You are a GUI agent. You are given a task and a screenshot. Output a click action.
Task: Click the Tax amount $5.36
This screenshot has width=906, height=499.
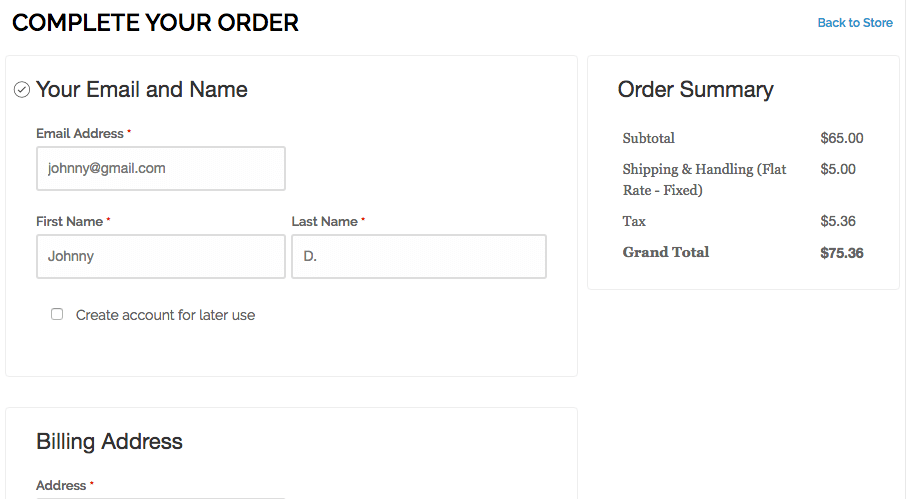(x=837, y=221)
